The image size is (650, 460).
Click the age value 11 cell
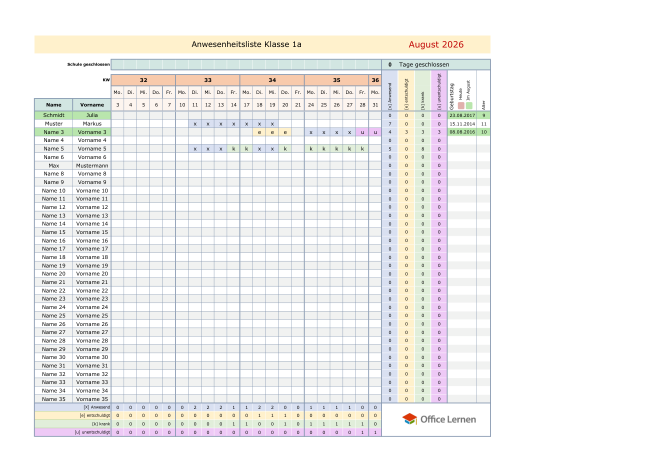pos(483,123)
